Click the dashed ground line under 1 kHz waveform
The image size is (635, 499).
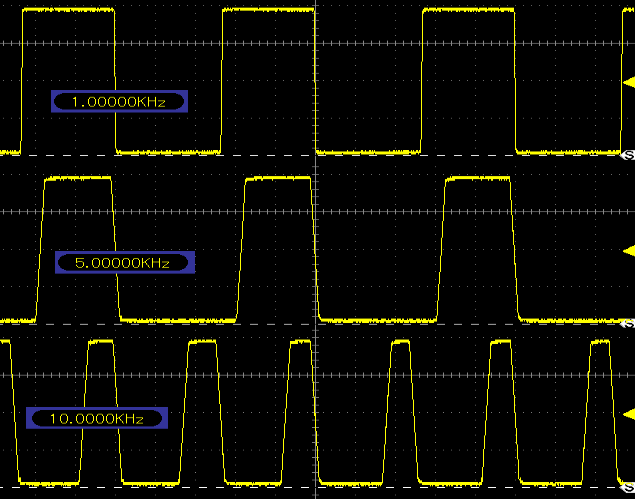[x=170, y=156]
